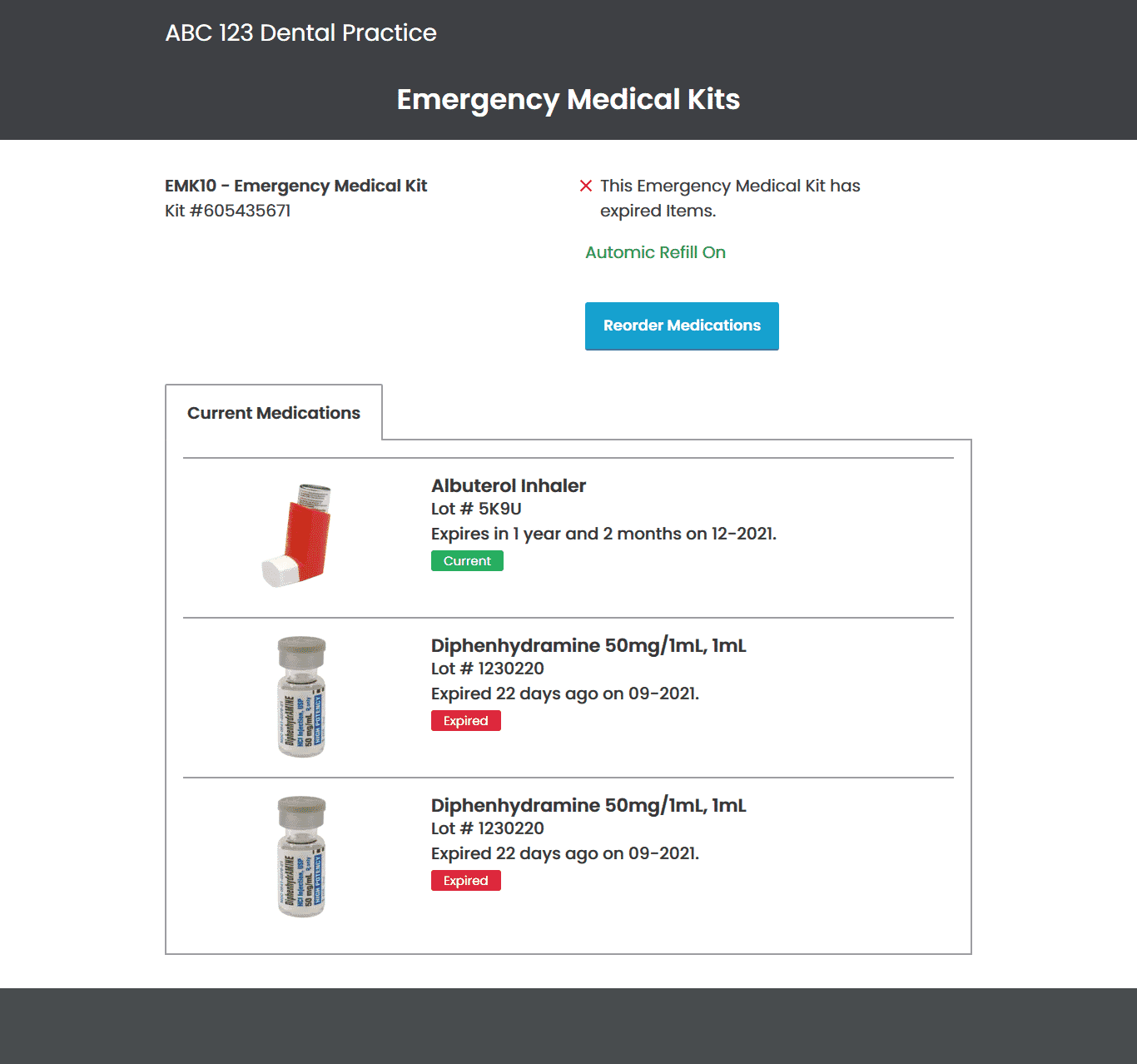Image resolution: width=1137 pixels, height=1064 pixels.
Task: Open the Current Medications tab
Action: click(274, 413)
